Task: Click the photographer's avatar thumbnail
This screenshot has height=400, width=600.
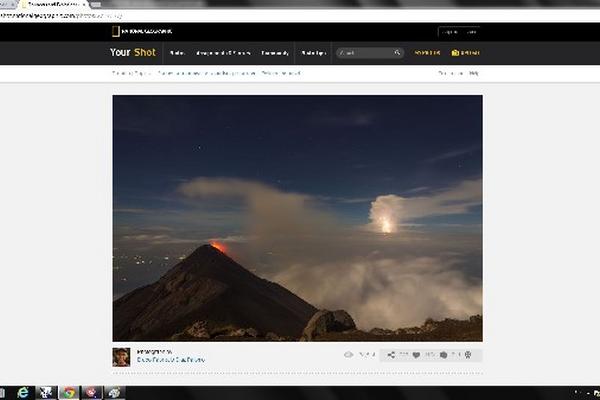Action: click(121, 356)
